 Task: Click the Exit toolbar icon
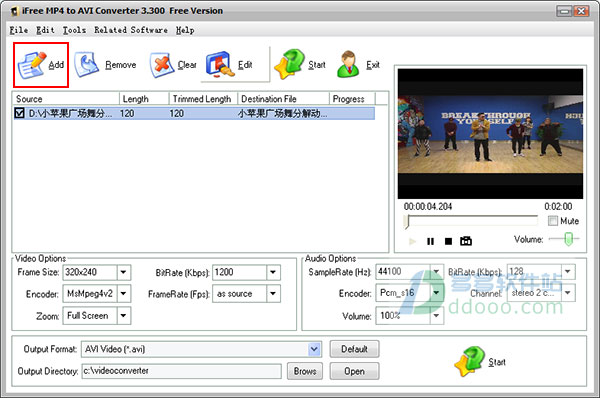pos(348,64)
